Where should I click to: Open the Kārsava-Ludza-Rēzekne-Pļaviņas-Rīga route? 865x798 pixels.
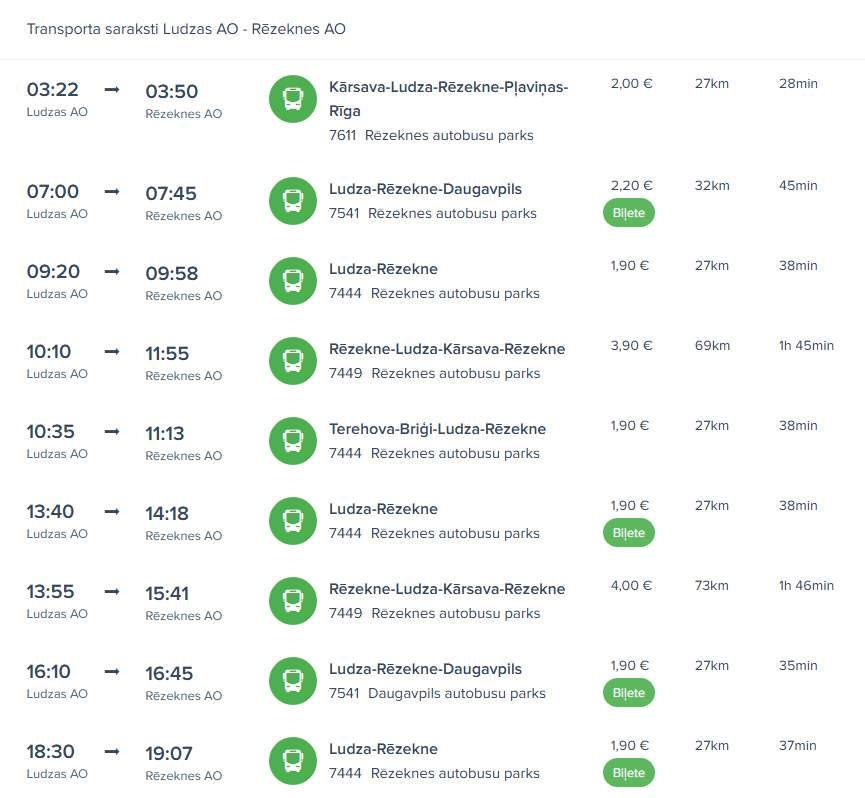448,99
